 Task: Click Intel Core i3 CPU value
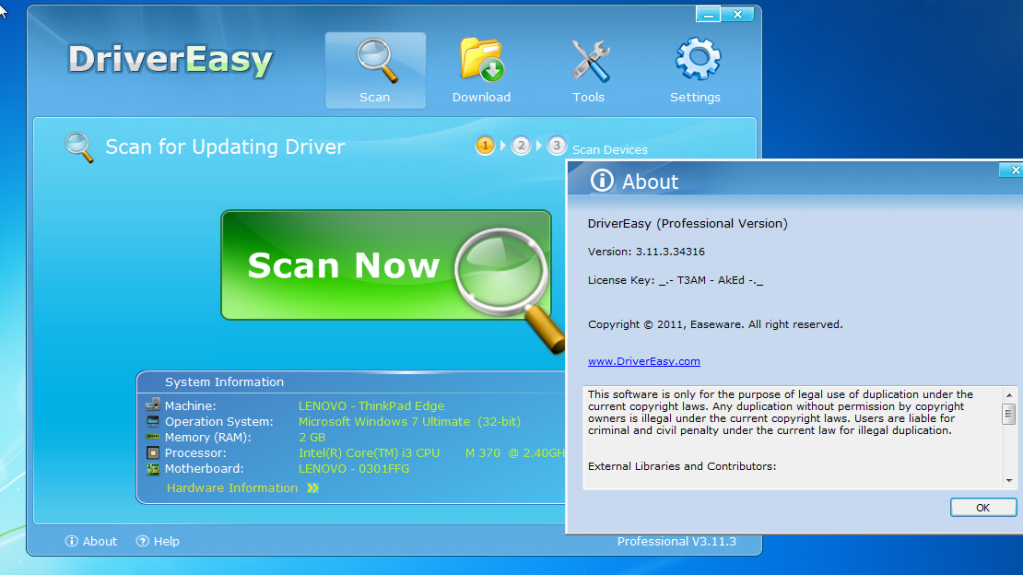[431, 453]
